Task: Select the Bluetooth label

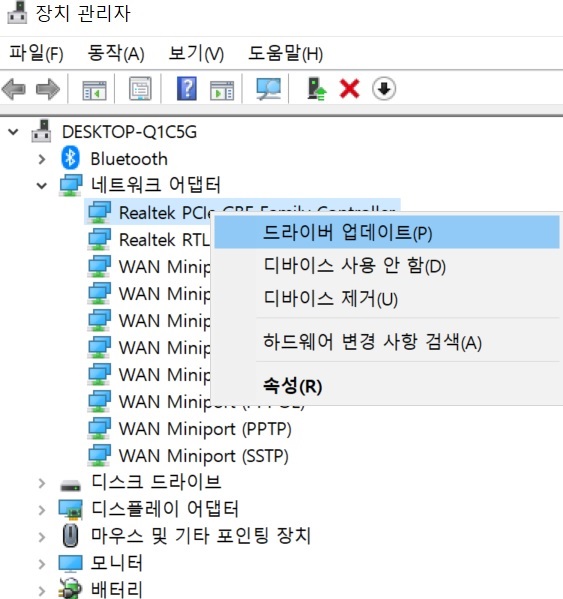Action: coord(129,159)
